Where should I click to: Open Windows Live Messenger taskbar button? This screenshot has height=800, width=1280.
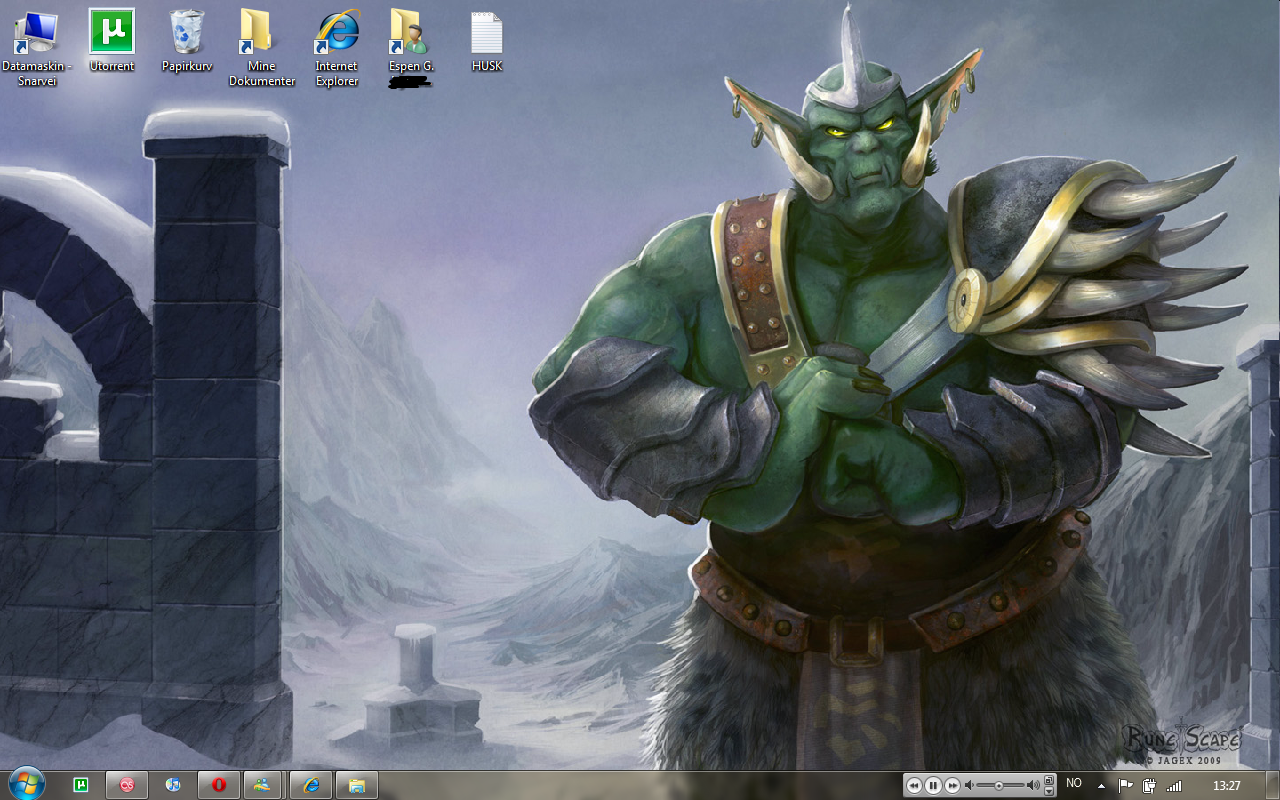(x=264, y=785)
